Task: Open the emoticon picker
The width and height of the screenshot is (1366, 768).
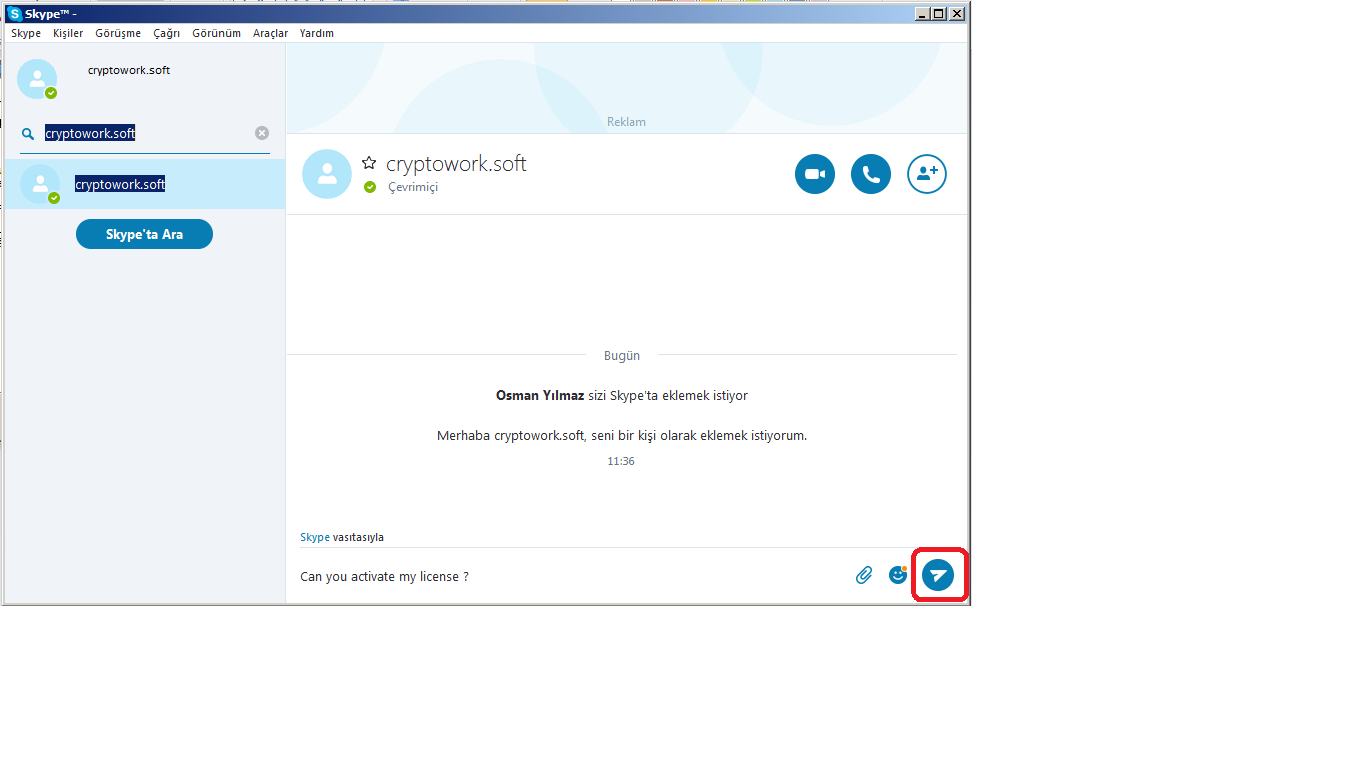Action: pyautogui.click(x=898, y=575)
